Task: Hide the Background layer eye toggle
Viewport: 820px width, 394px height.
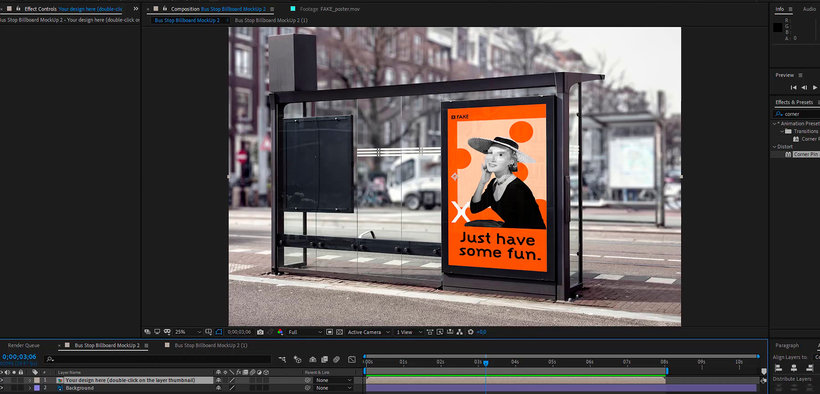Action: (x=2, y=388)
